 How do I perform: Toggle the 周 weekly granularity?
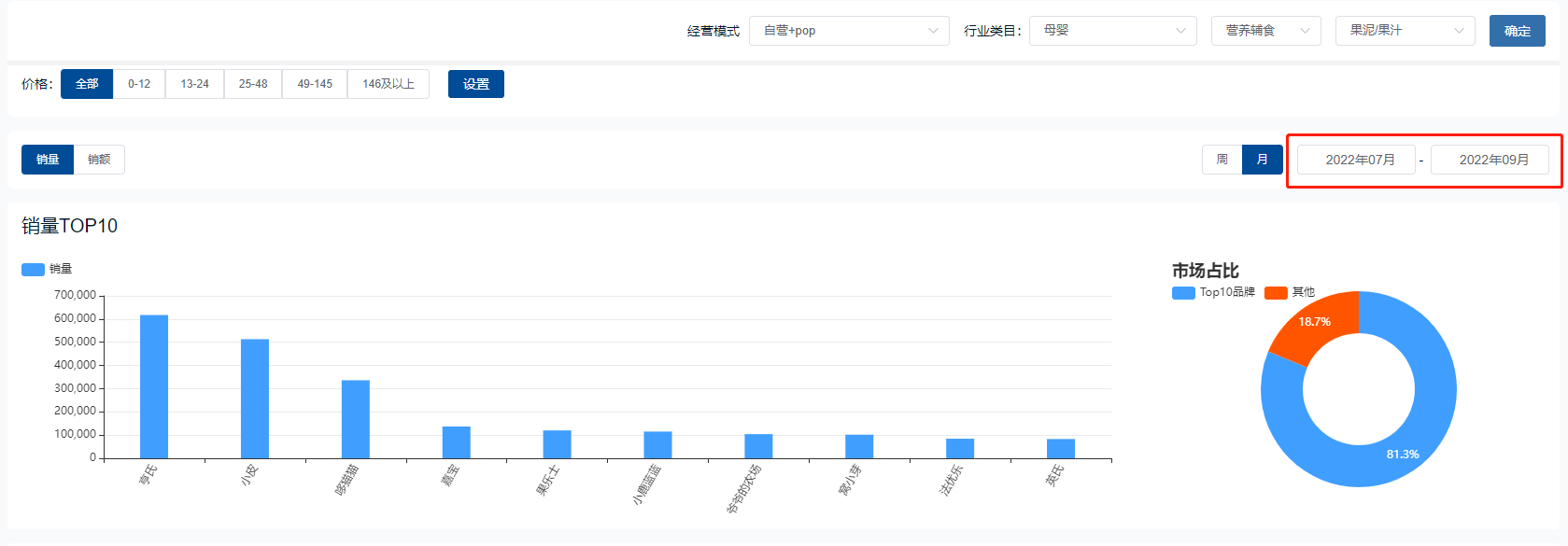1222,160
